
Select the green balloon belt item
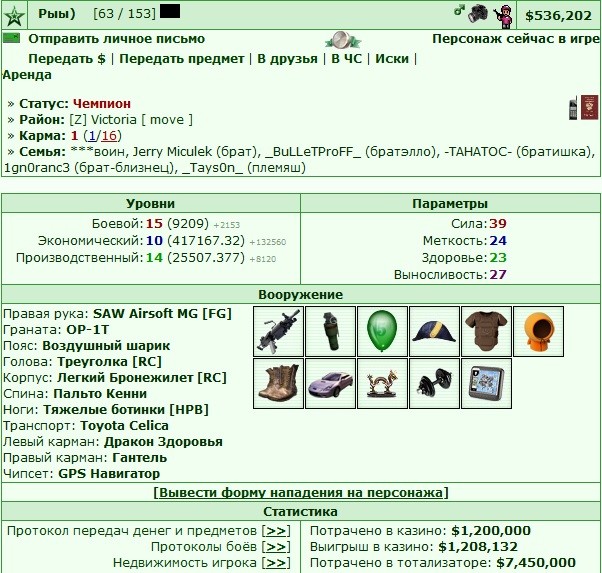(382, 331)
